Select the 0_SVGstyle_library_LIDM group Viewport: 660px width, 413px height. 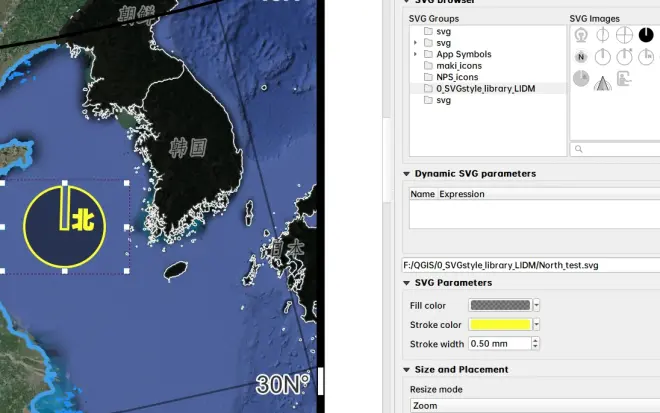point(487,88)
